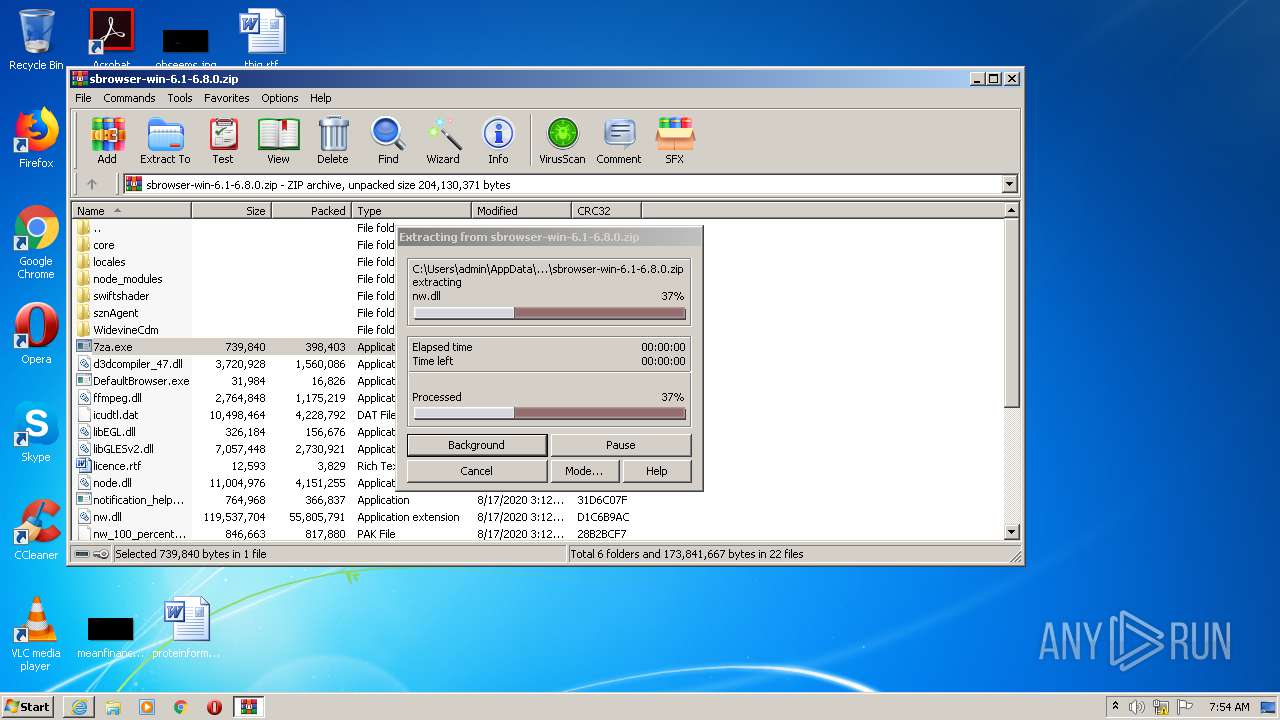Show hidden system tray icons arrow
Image resolution: width=1280 pixels, height=720 pixels.
click(x=1115, y=707)
